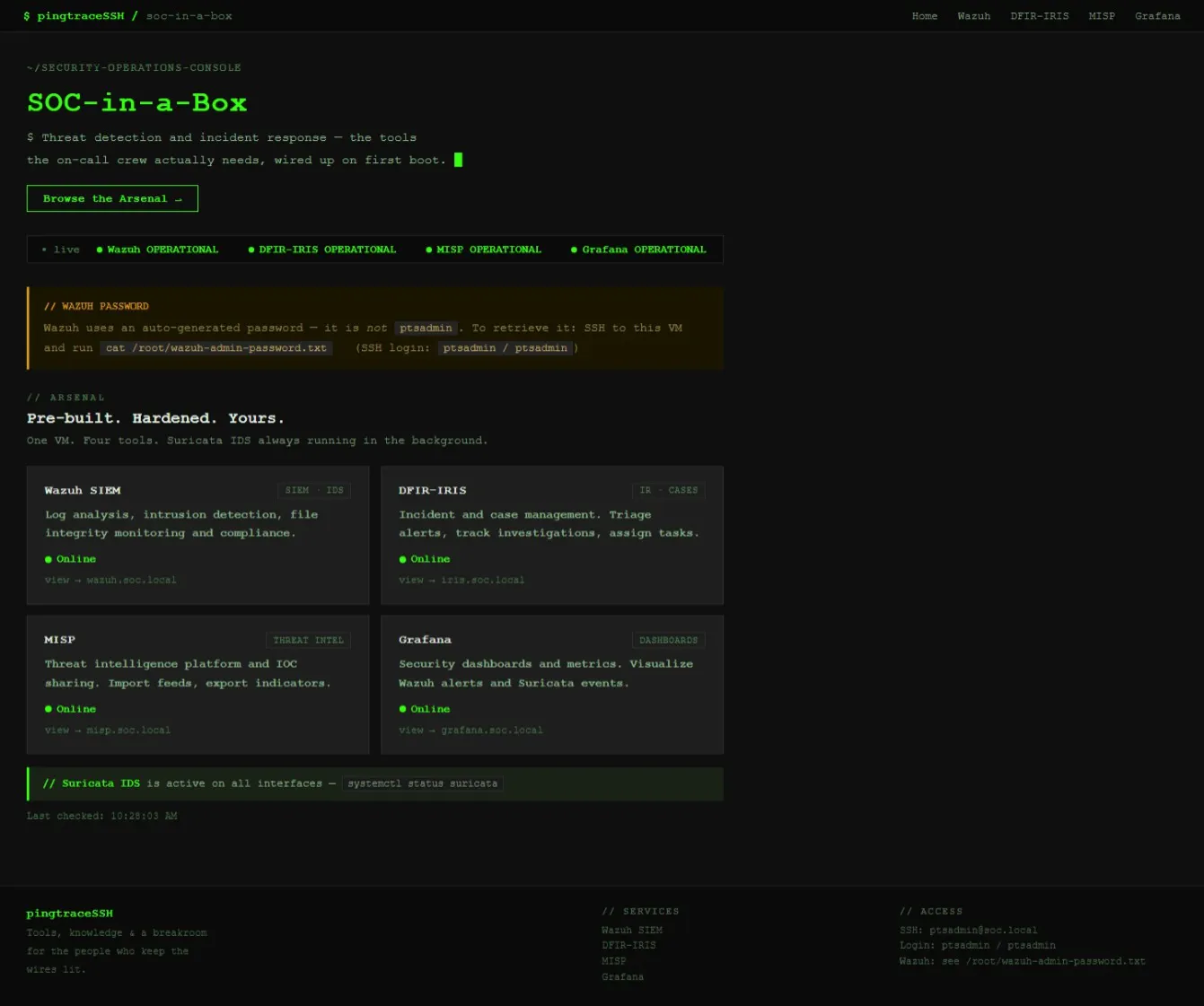The image size is (1204, 1006).
Task: Follow the view grafana.soc.local link
Action: coord(470,730)
